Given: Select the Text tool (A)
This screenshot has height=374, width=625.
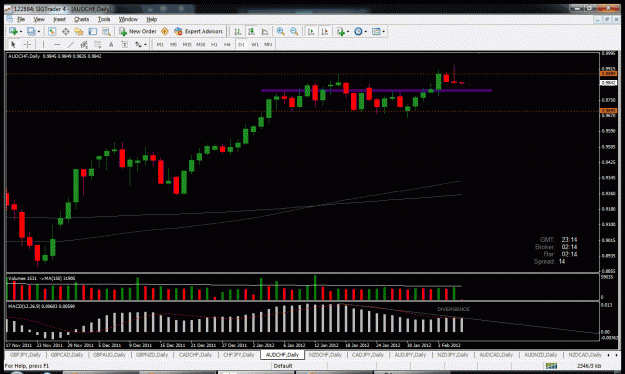Looking at the screenshot, I should point(111,45).
